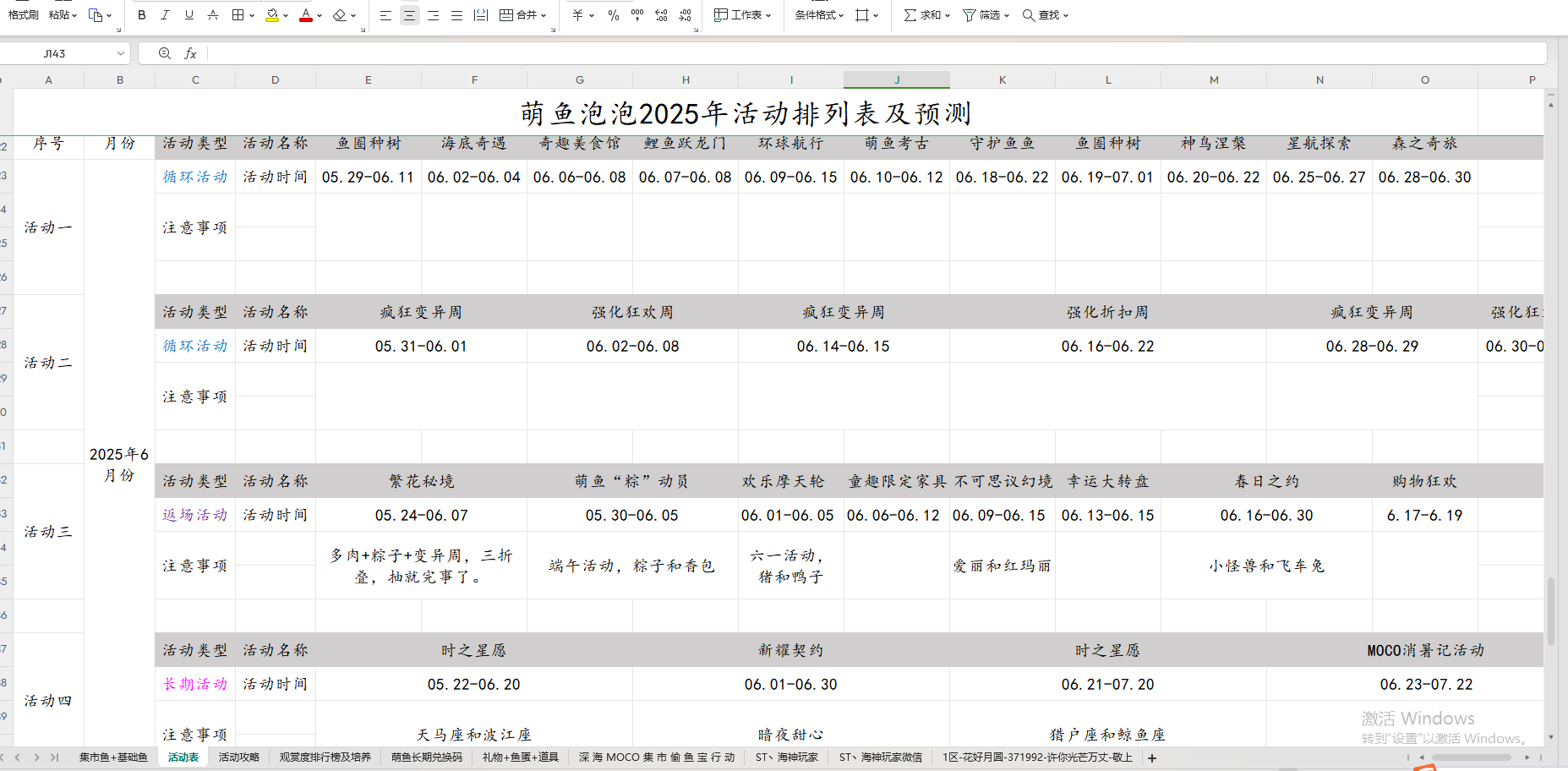Merge cells with 合并 button
Image resolution: width=1568 pixels, height=771 pixels.
pyautogui.click(x=522, y=15)
